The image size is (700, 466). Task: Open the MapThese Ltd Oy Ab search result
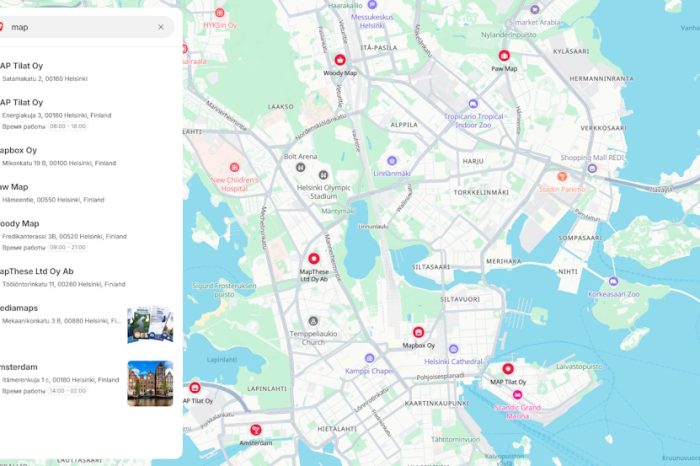[x=87, y=277]
